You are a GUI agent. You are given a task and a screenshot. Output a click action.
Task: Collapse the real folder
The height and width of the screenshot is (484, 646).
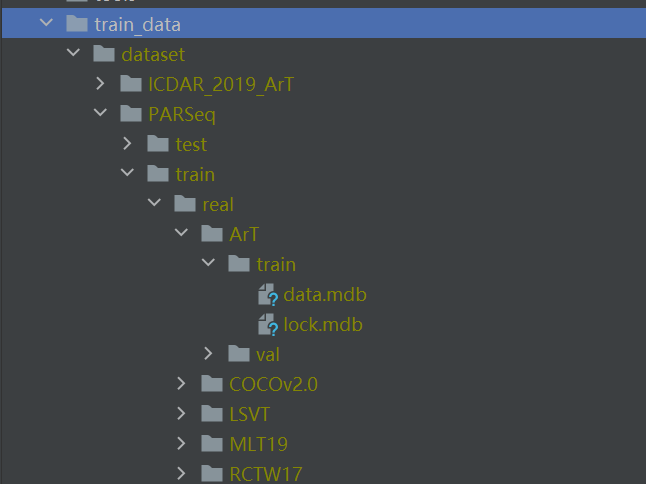[154, 204]
